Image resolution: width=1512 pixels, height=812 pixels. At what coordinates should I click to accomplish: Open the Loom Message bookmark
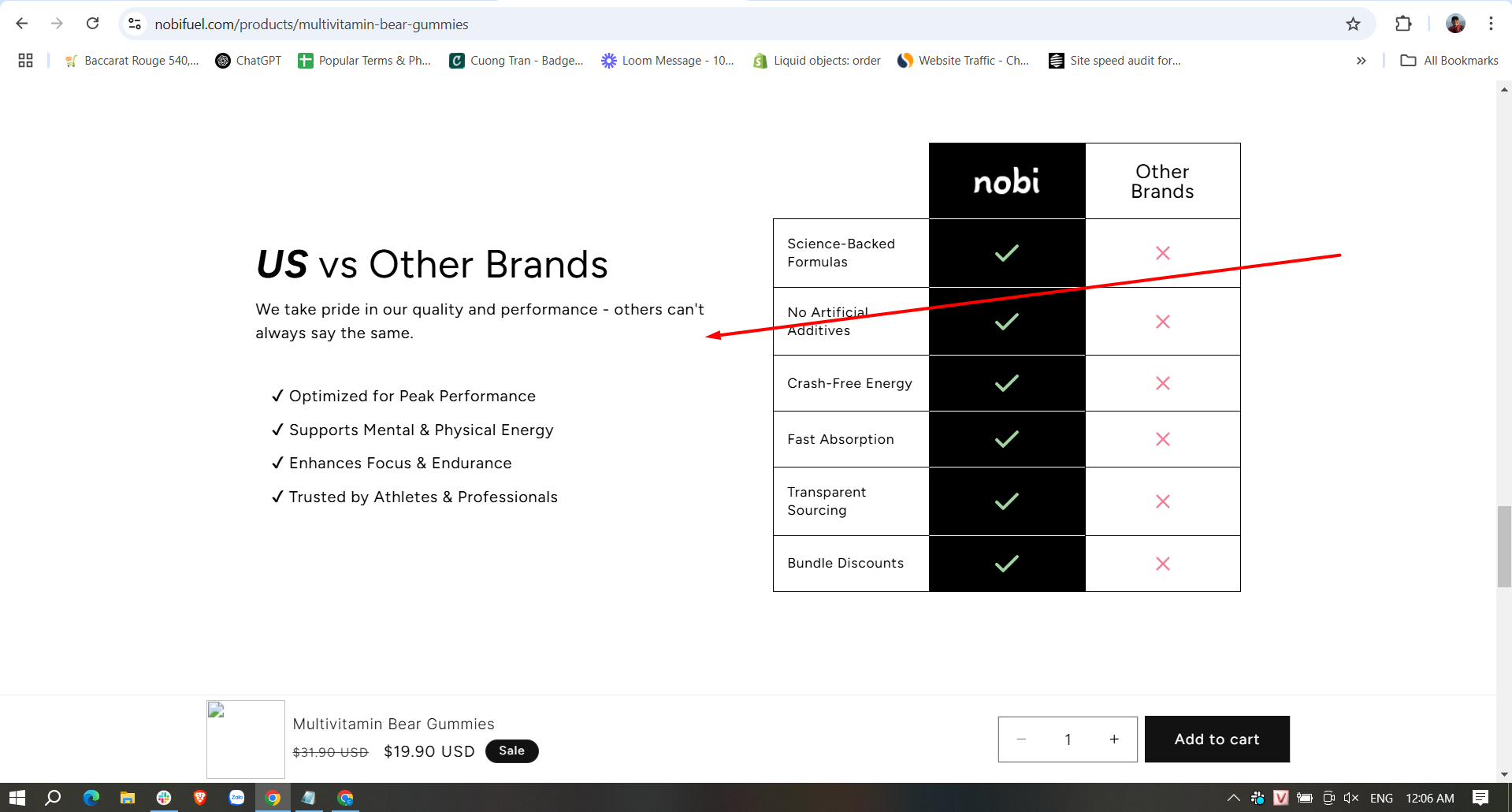click(x=668, y=61)
